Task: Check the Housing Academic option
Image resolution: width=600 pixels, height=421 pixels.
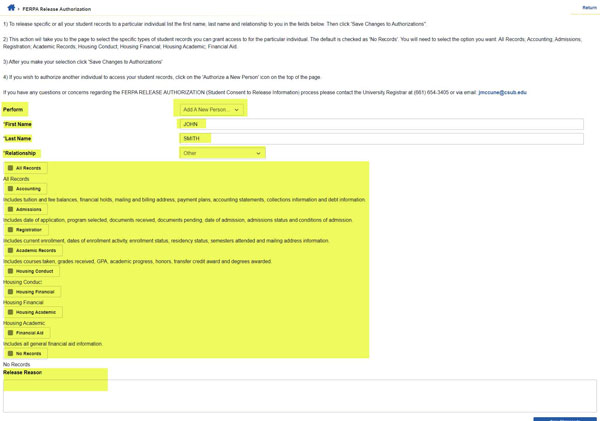Action: tap(11, 312)
